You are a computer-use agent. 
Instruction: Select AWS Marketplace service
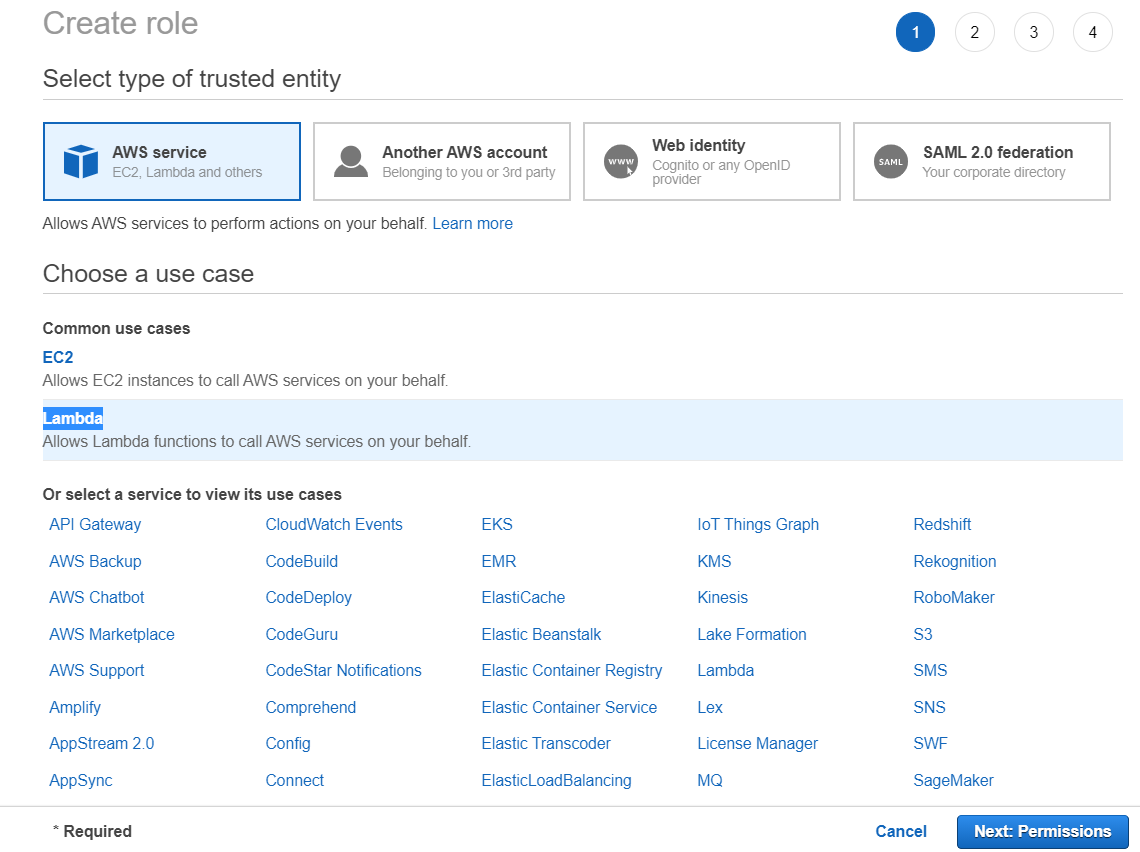tap(112, 635)
